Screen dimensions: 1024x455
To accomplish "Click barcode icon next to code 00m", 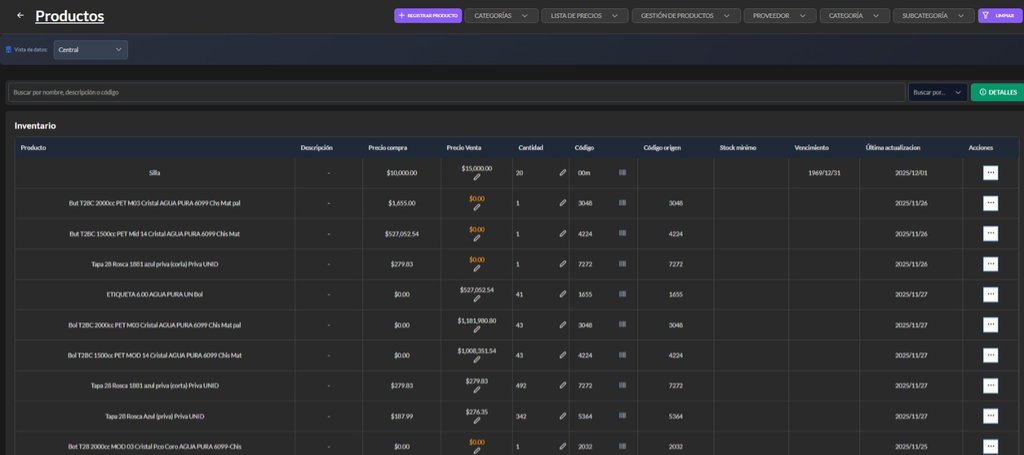I will (622, 173).
